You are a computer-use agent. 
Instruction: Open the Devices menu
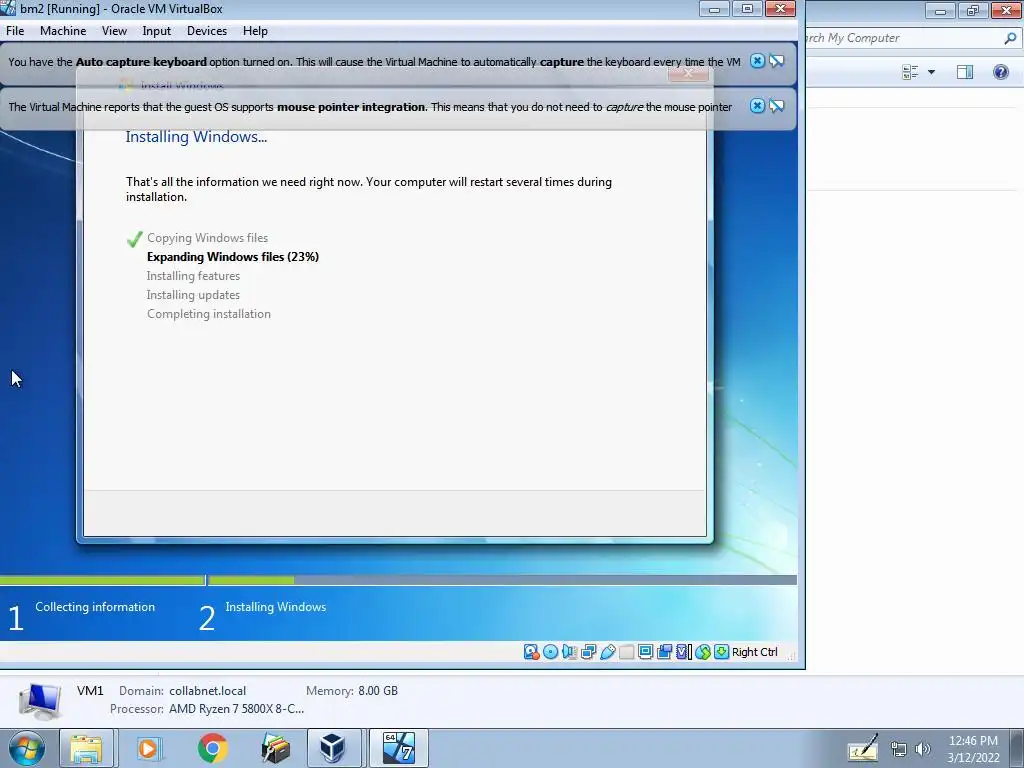[207, 31]
